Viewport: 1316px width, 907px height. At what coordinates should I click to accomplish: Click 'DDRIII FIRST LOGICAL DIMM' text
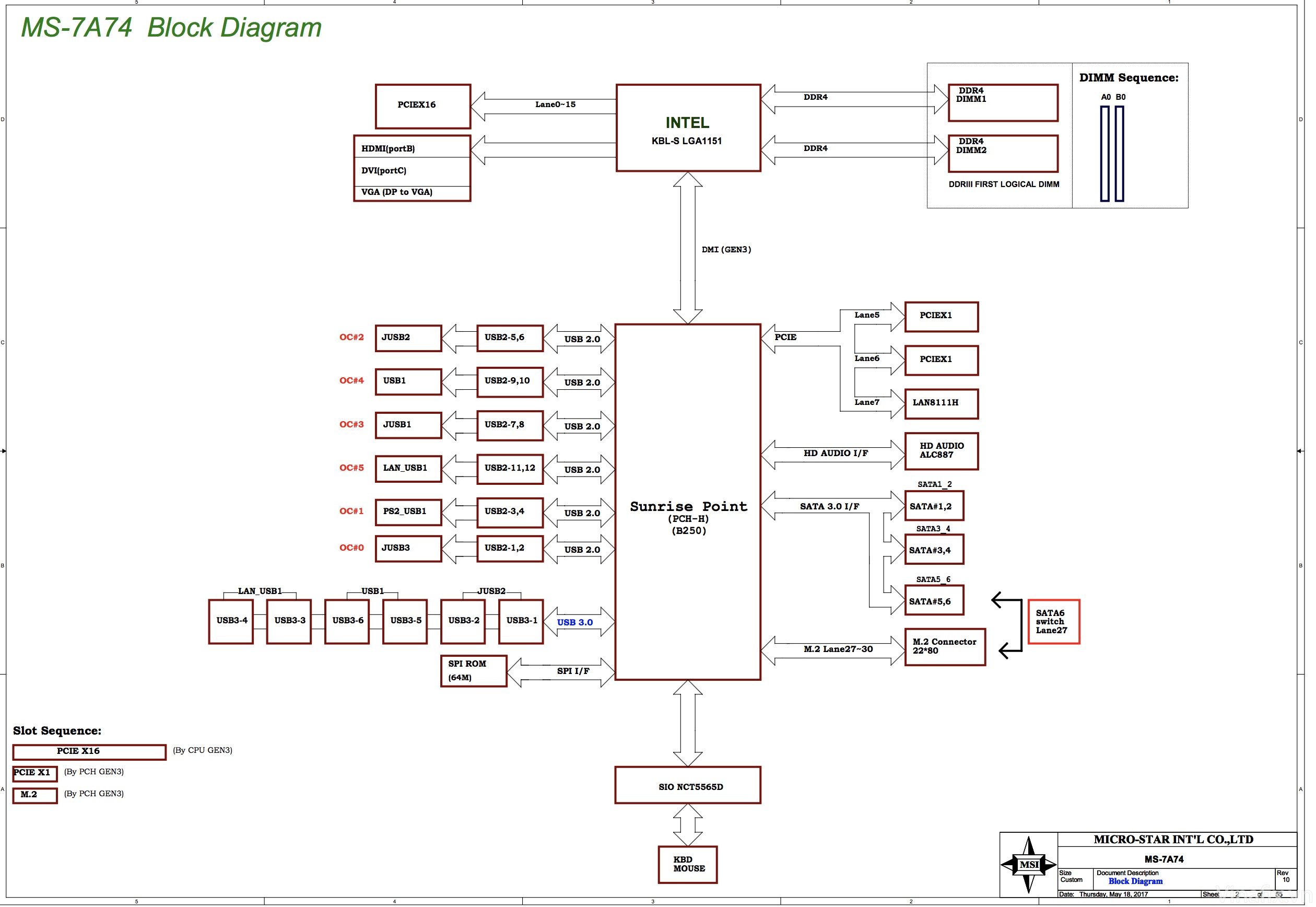tap(1004, 184)
